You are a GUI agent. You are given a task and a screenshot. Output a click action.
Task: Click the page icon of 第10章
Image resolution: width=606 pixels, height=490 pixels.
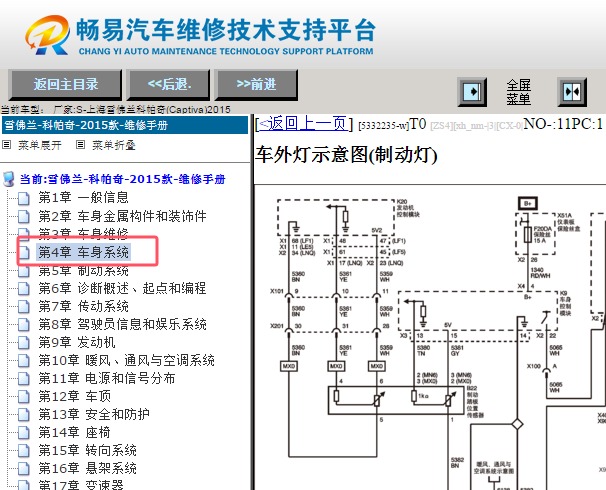pyautogui.click(x=24, y=361)
